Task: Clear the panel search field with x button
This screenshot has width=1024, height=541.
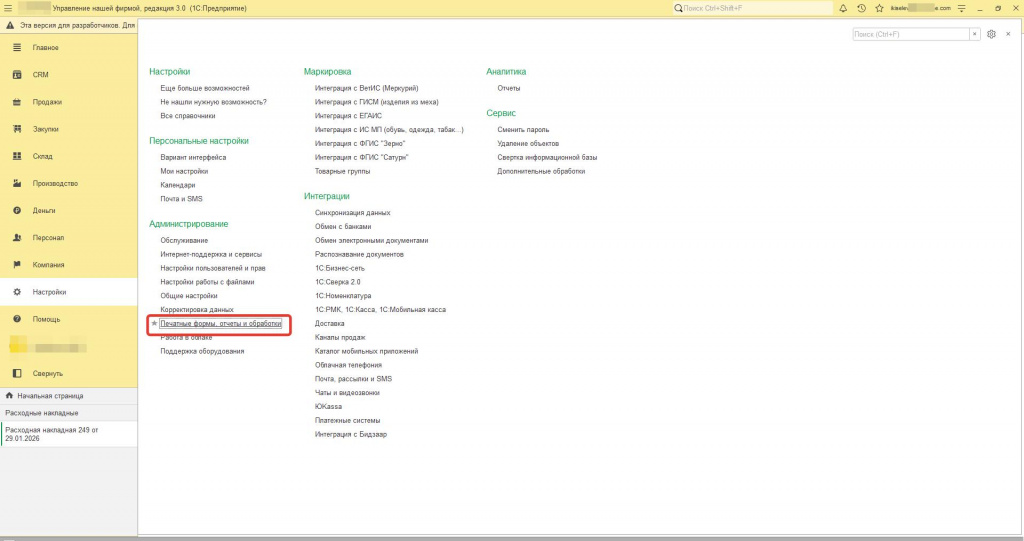Action: coord(974,34)
